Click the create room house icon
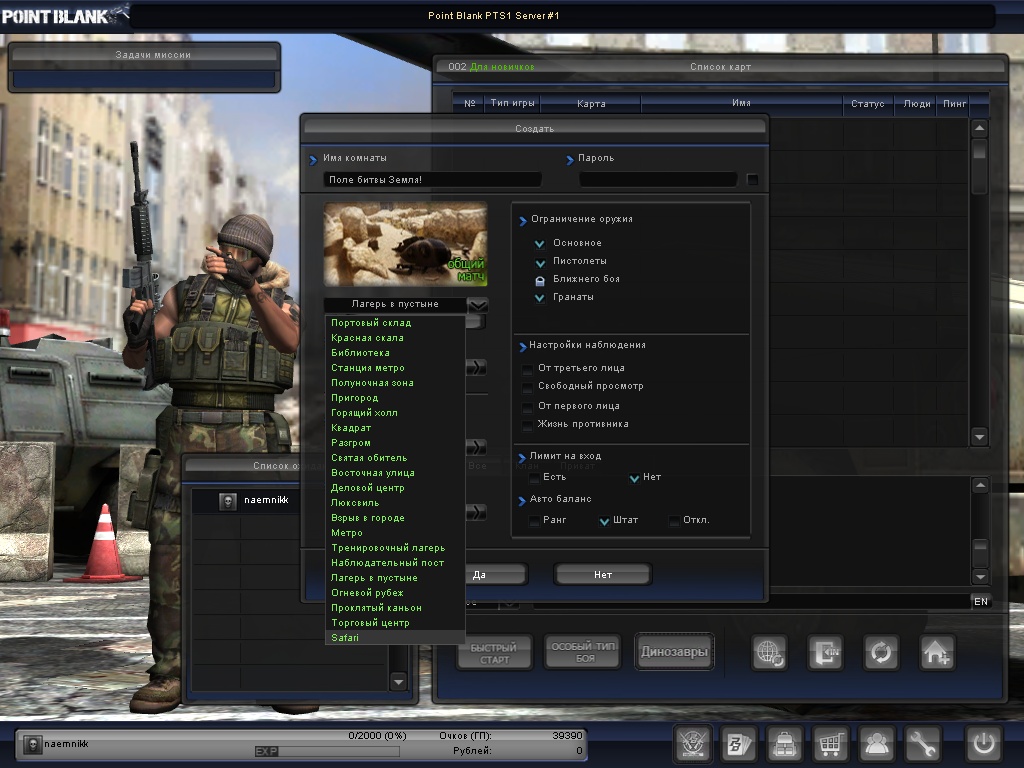 [x=937, y=652]
